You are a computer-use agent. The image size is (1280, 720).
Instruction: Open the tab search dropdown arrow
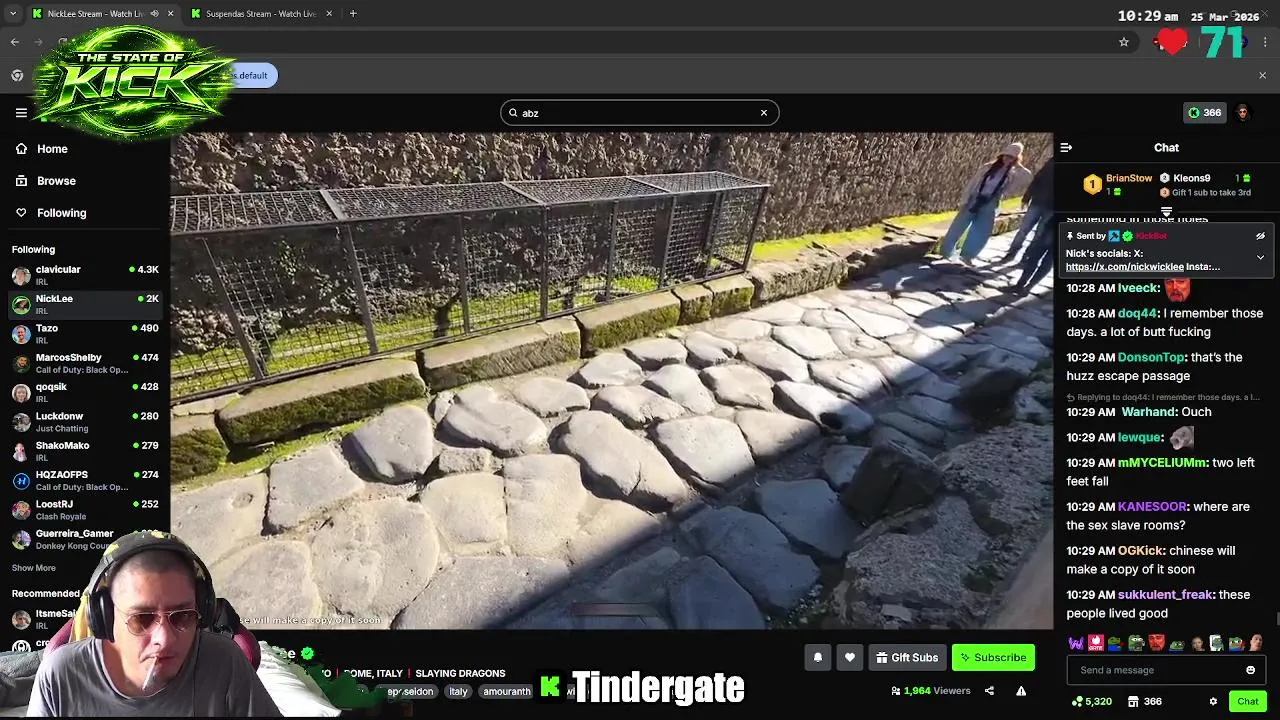12,14
